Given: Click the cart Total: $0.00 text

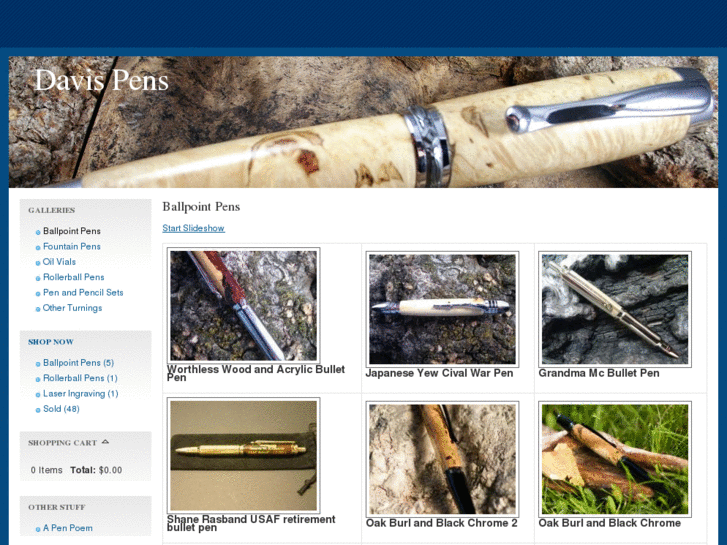Looking at the screenshot, I should pos(96,470).
